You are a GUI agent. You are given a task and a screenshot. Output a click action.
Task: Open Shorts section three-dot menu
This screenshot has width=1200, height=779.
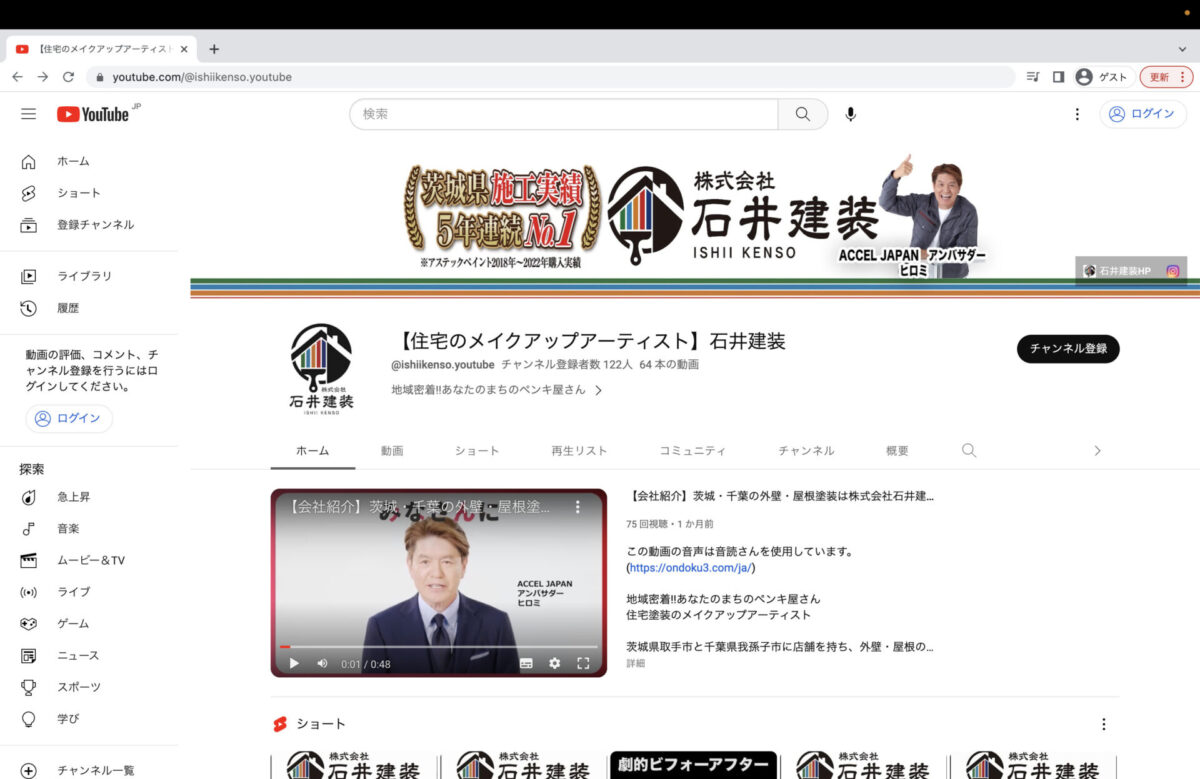[1104, 724]
